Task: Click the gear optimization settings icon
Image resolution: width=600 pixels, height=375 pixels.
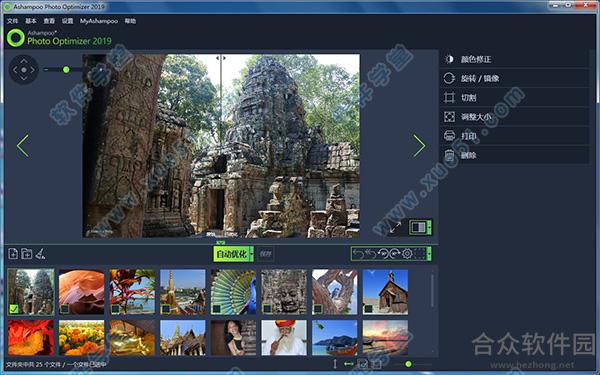Action: tap(407, 254)
